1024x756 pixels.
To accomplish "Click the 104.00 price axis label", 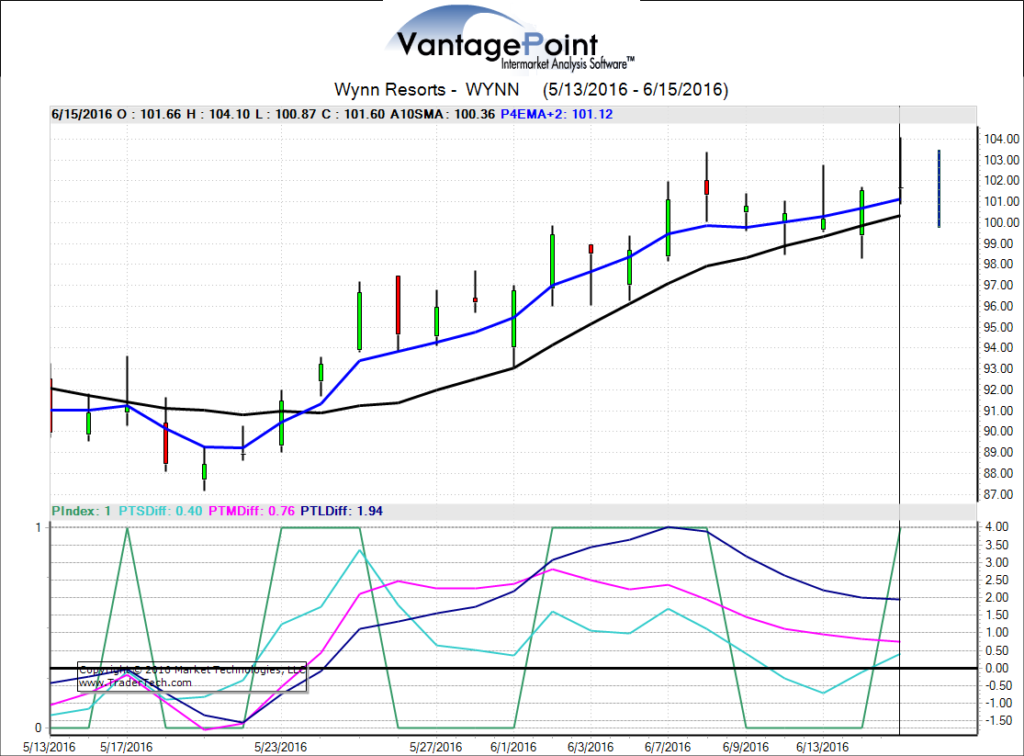I will 1002,138.
